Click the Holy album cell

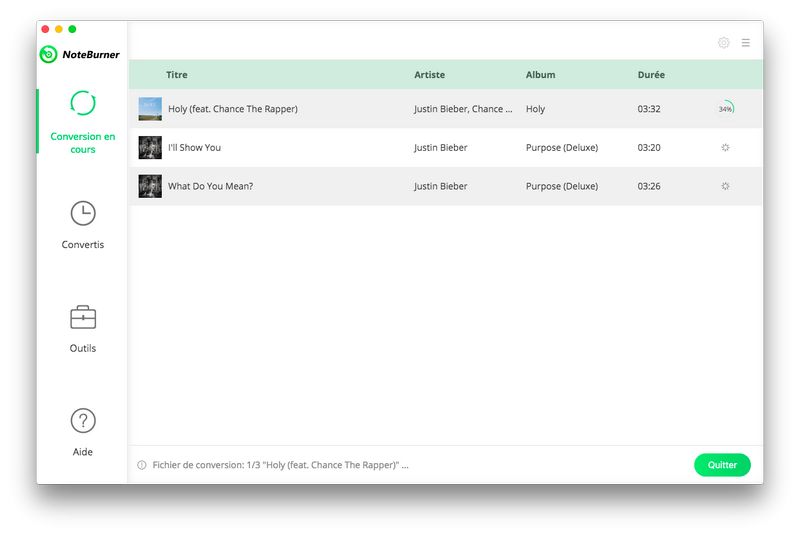(x=535, y=109)
